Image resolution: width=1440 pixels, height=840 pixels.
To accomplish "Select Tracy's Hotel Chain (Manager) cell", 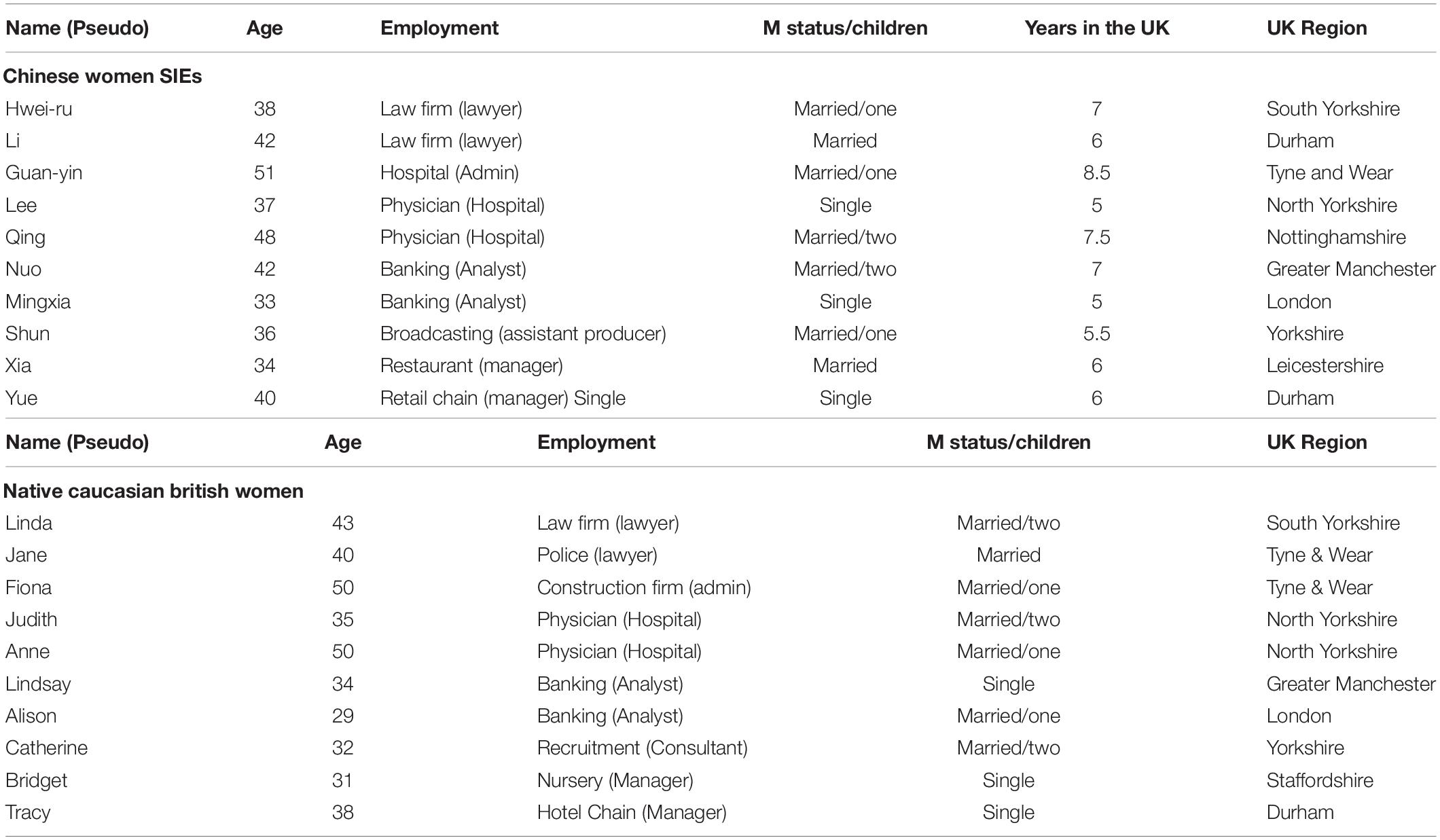I will coord(632,812).
